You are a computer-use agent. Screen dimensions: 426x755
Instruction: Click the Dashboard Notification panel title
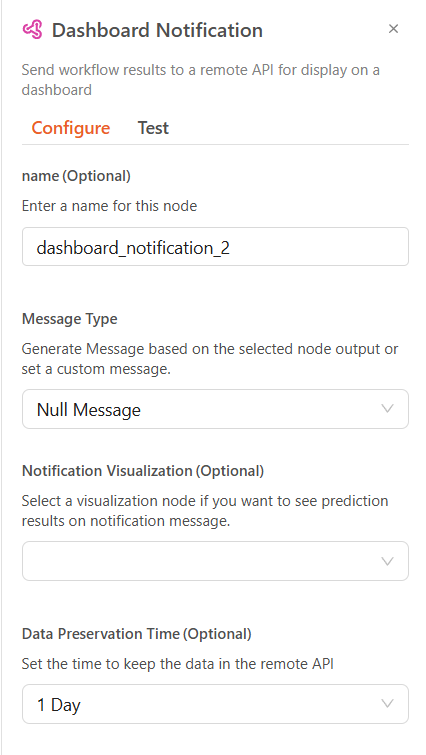pos(157,30)
